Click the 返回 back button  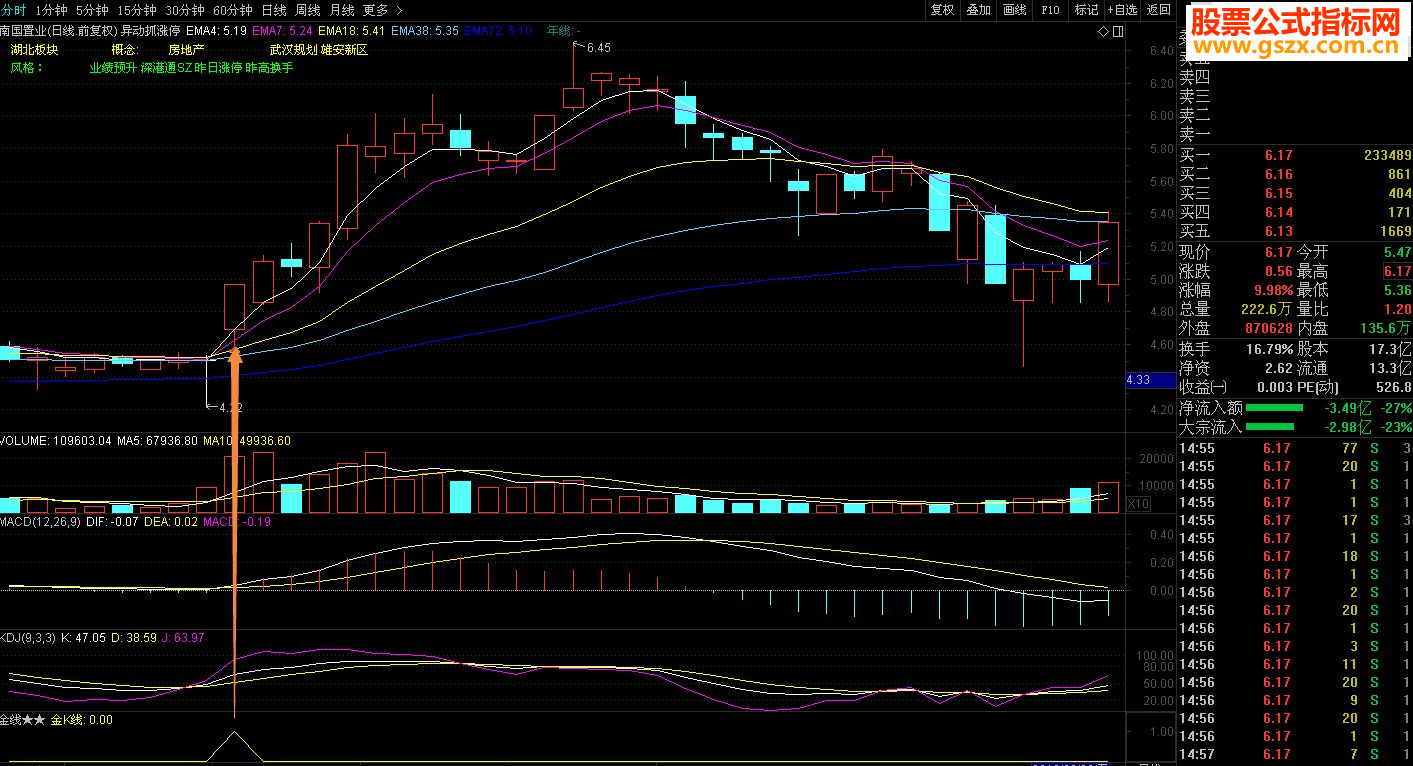coord(1159,10)
